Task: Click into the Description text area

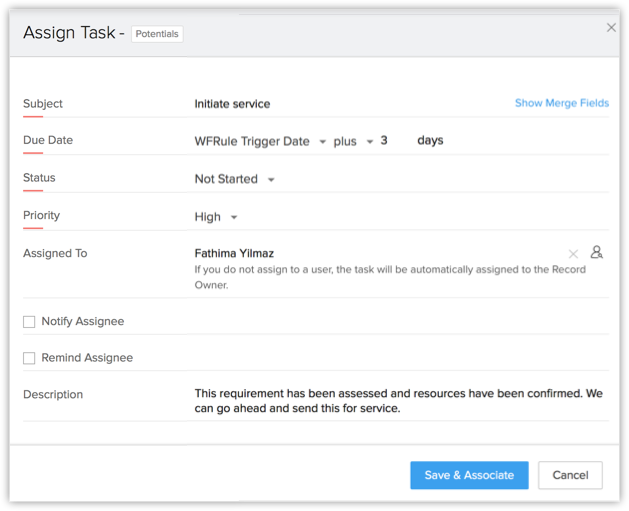Action: tap(398, 401)
